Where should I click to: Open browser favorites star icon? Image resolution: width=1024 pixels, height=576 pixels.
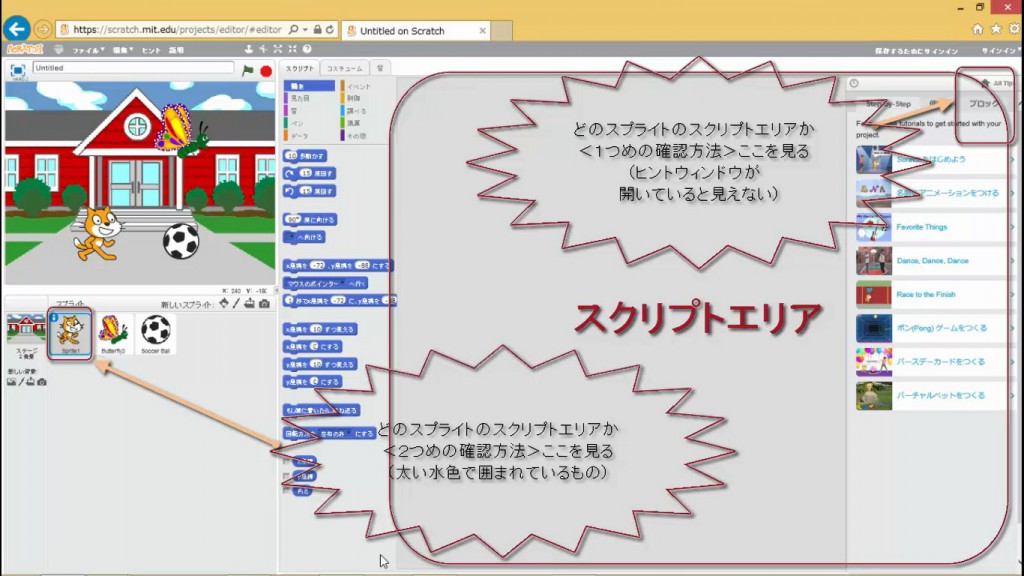[996, 29]
